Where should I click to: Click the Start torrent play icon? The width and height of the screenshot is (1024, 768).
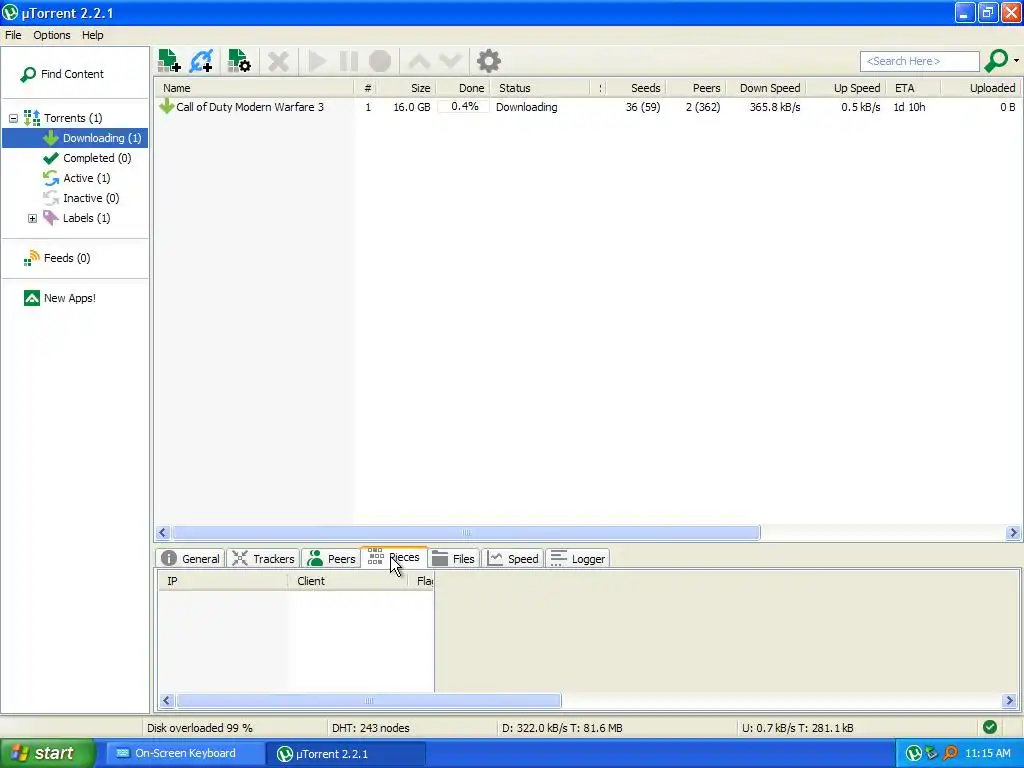317,61
